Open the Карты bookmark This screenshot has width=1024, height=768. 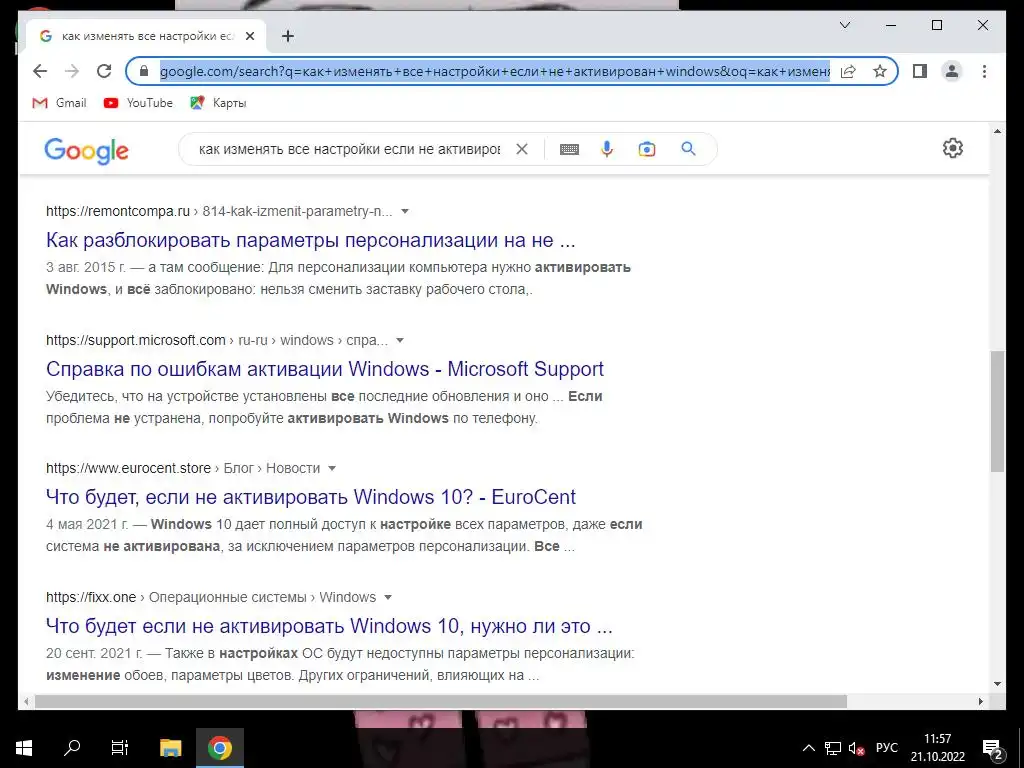point(218,103)
